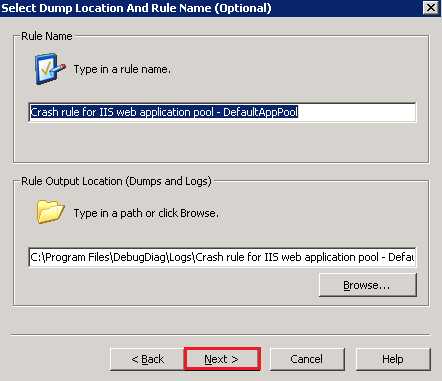Click the yellow folder icon
This screenshot has height=381, width=442.
50,212
